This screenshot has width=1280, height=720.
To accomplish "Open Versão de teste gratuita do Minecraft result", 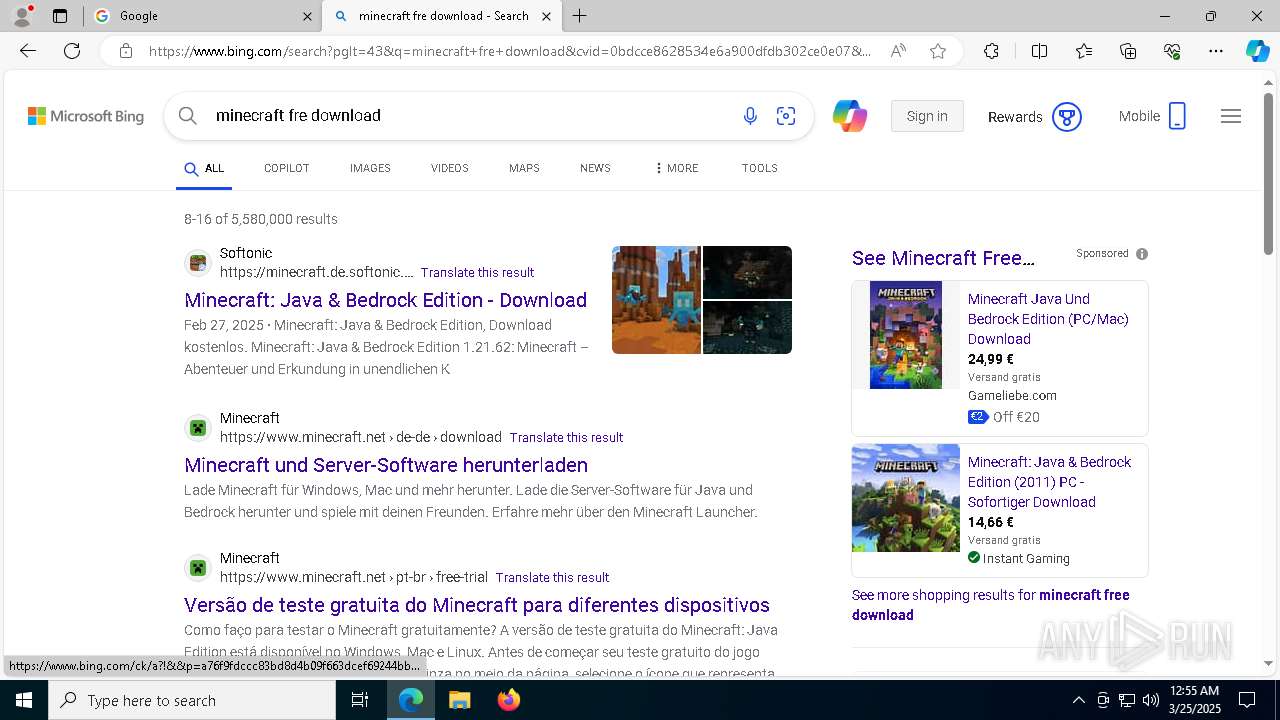I will [477, 605].
